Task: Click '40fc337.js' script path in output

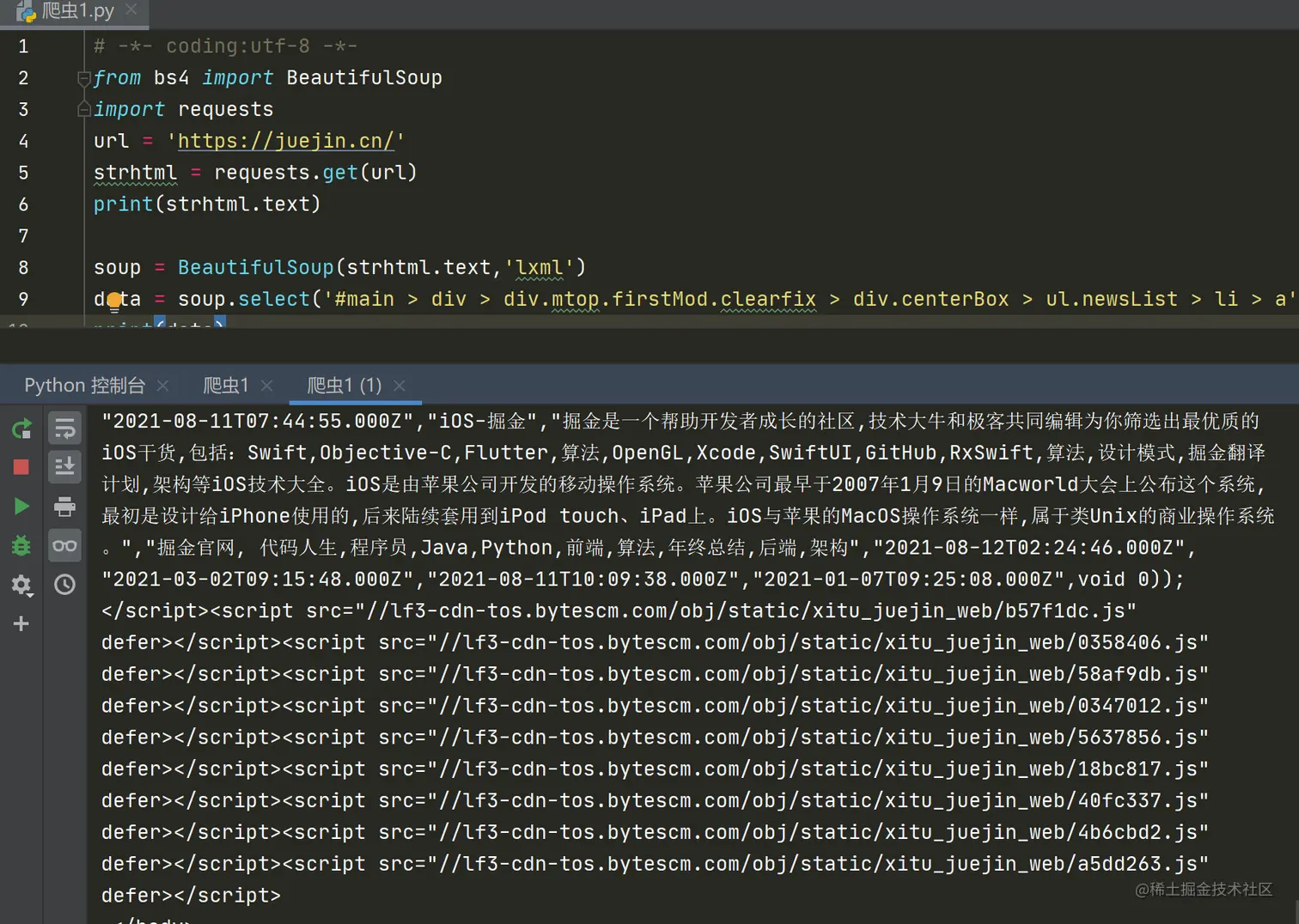Action: (1137, 801)
